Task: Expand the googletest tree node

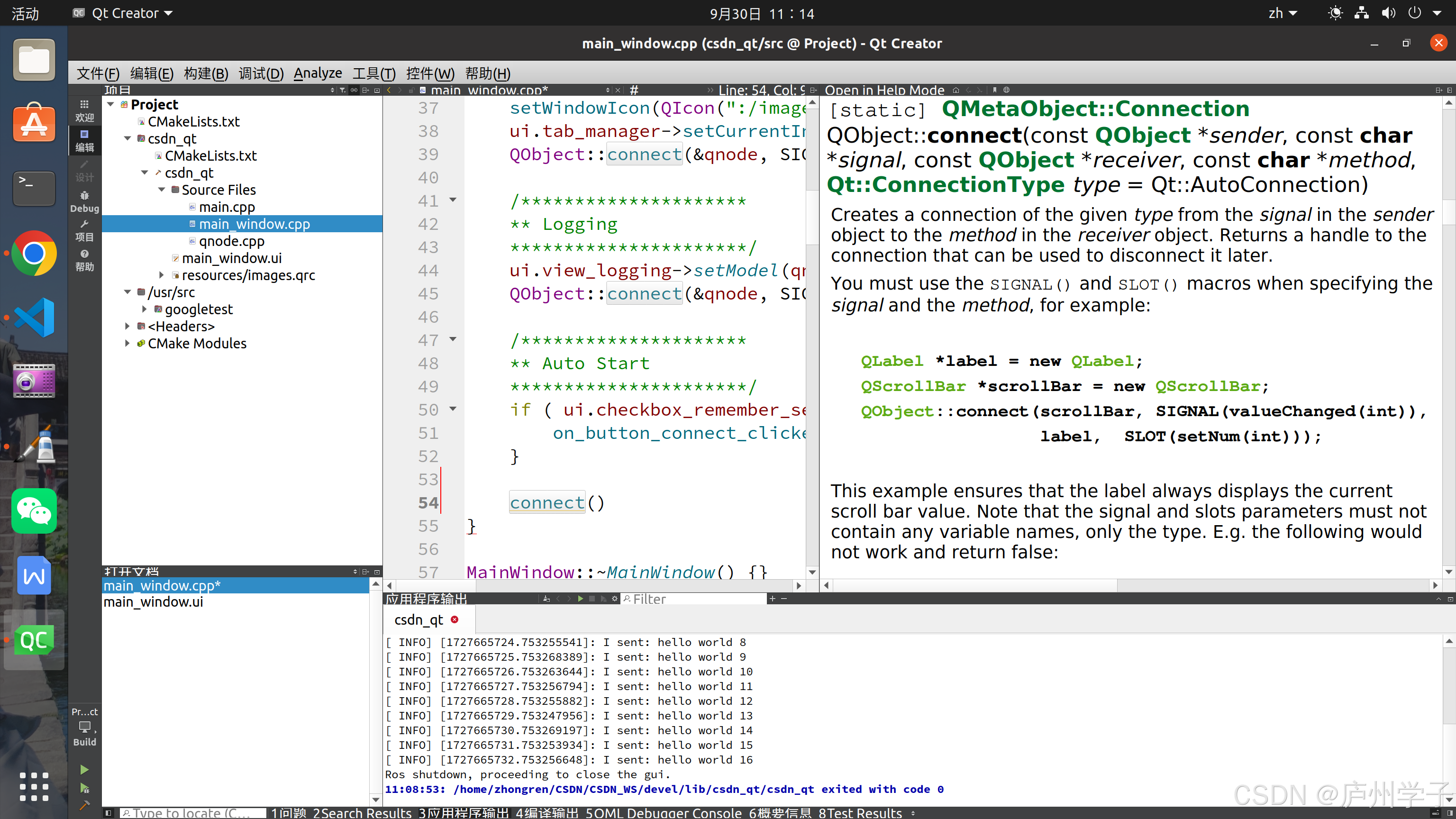Action: click(x=145, y=309)
